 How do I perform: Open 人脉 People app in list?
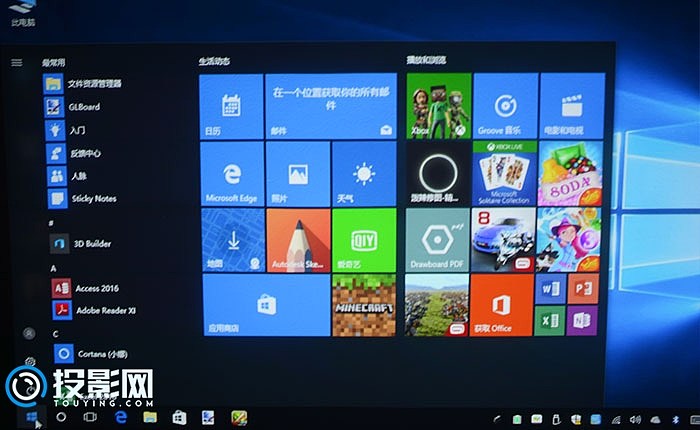pos(67,176)
